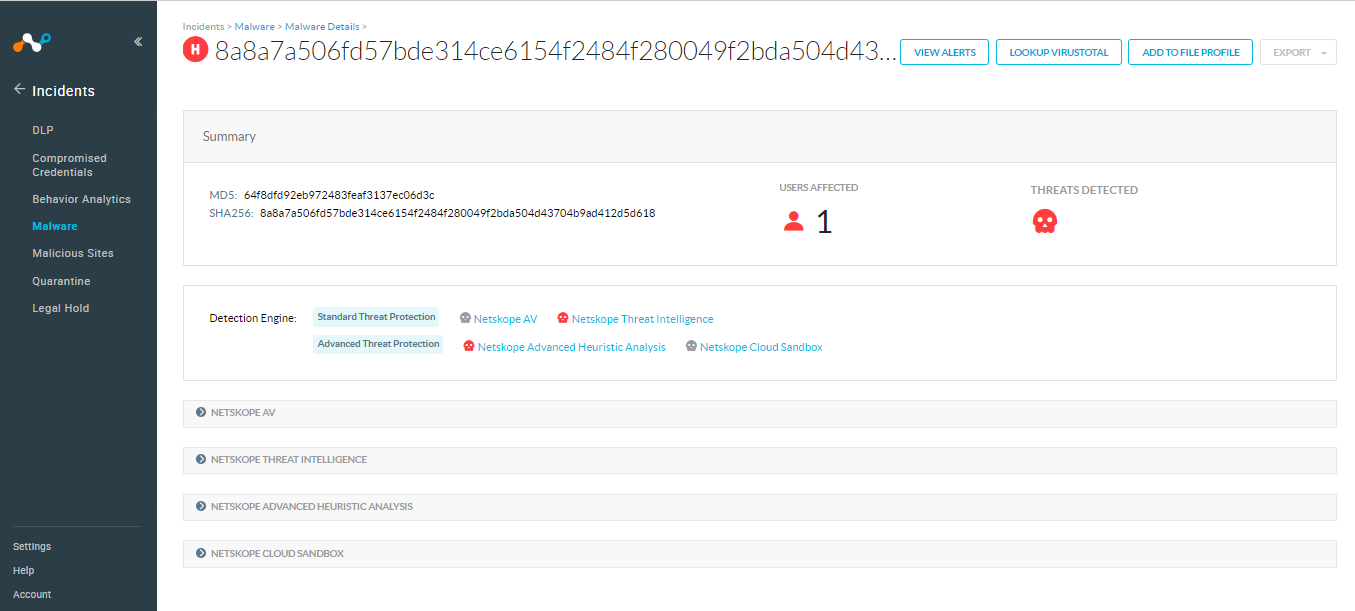1355x611 pixels.
Task: Click the skull icon beside Netskope Advanced Heuristic Analysis
Action: (x=468, y=346)
